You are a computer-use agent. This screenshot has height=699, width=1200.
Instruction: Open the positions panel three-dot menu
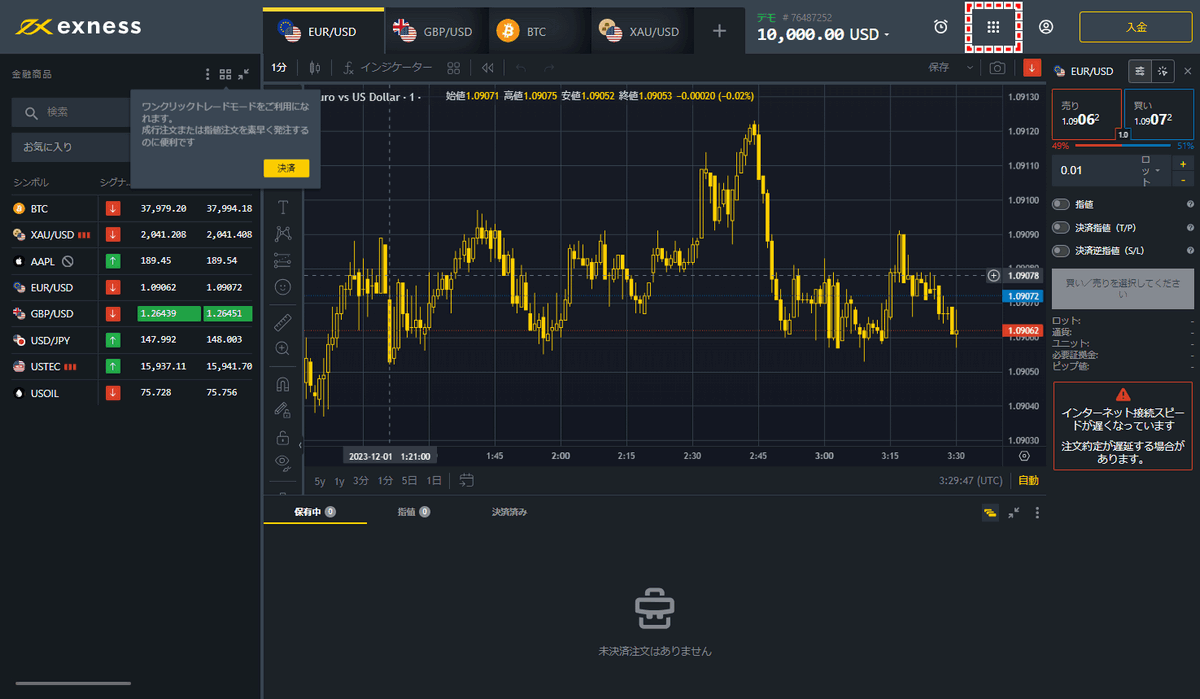click(1037, 512)
